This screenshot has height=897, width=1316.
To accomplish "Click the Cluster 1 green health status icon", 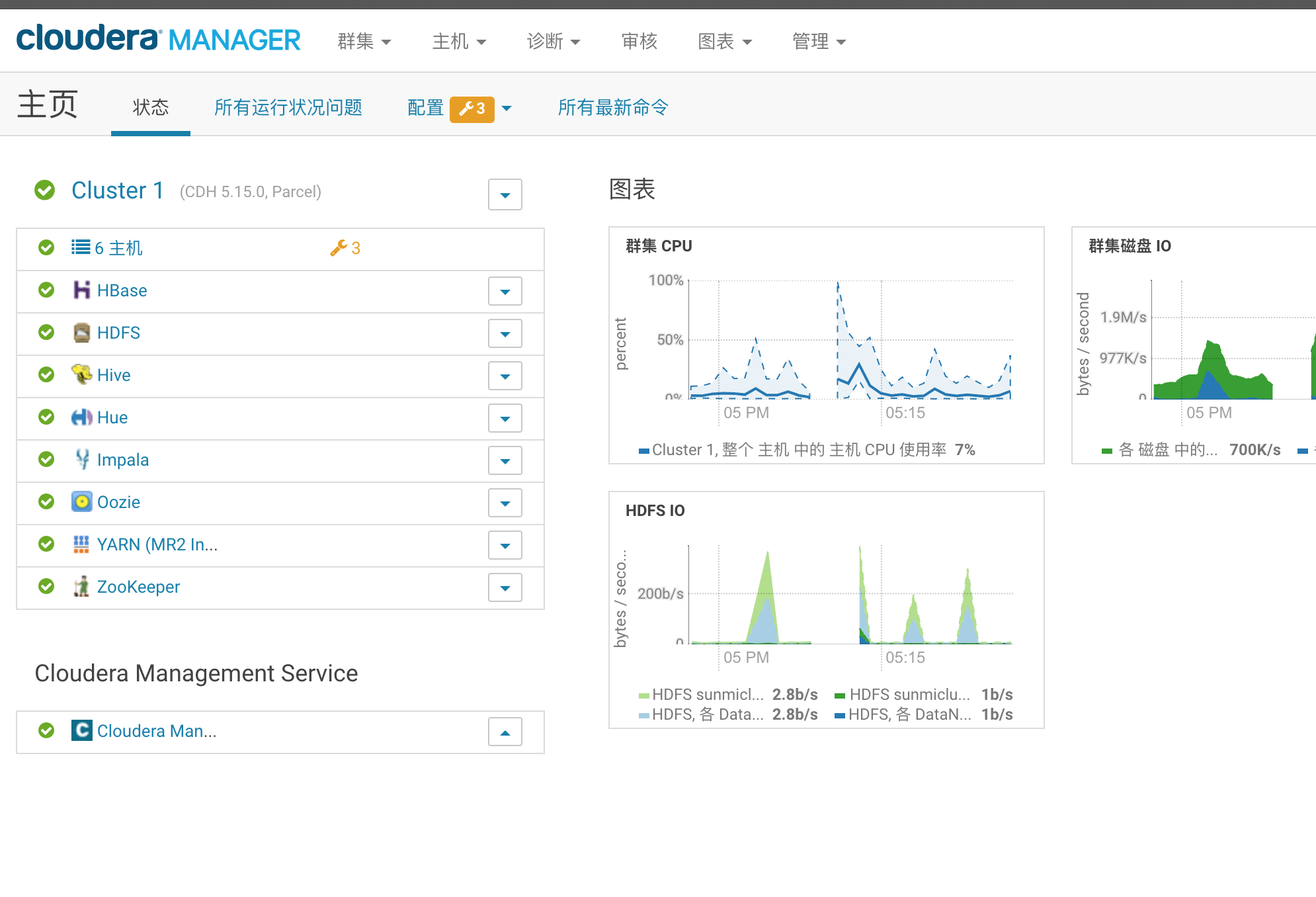I will pos(45,191).
